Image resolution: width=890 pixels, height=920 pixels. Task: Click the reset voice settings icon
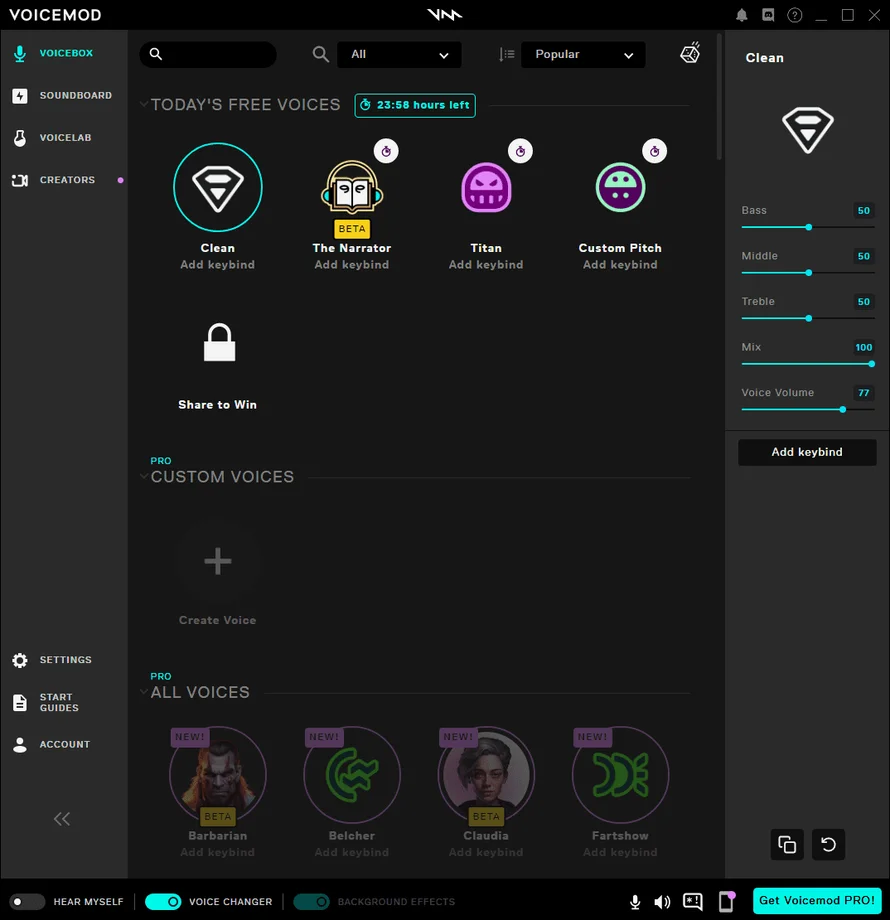click(828, 844)
